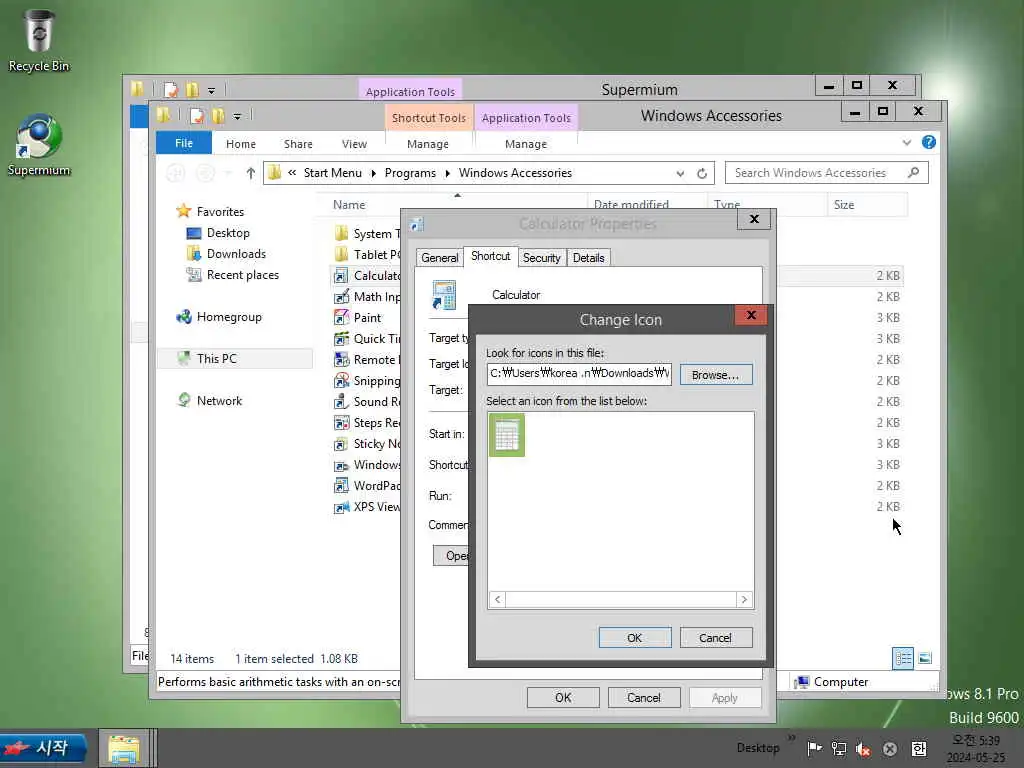Viewport: 1024px width, 768px height.
Task: Open Manage tab under Application Tools
Action: click(526, 144)
